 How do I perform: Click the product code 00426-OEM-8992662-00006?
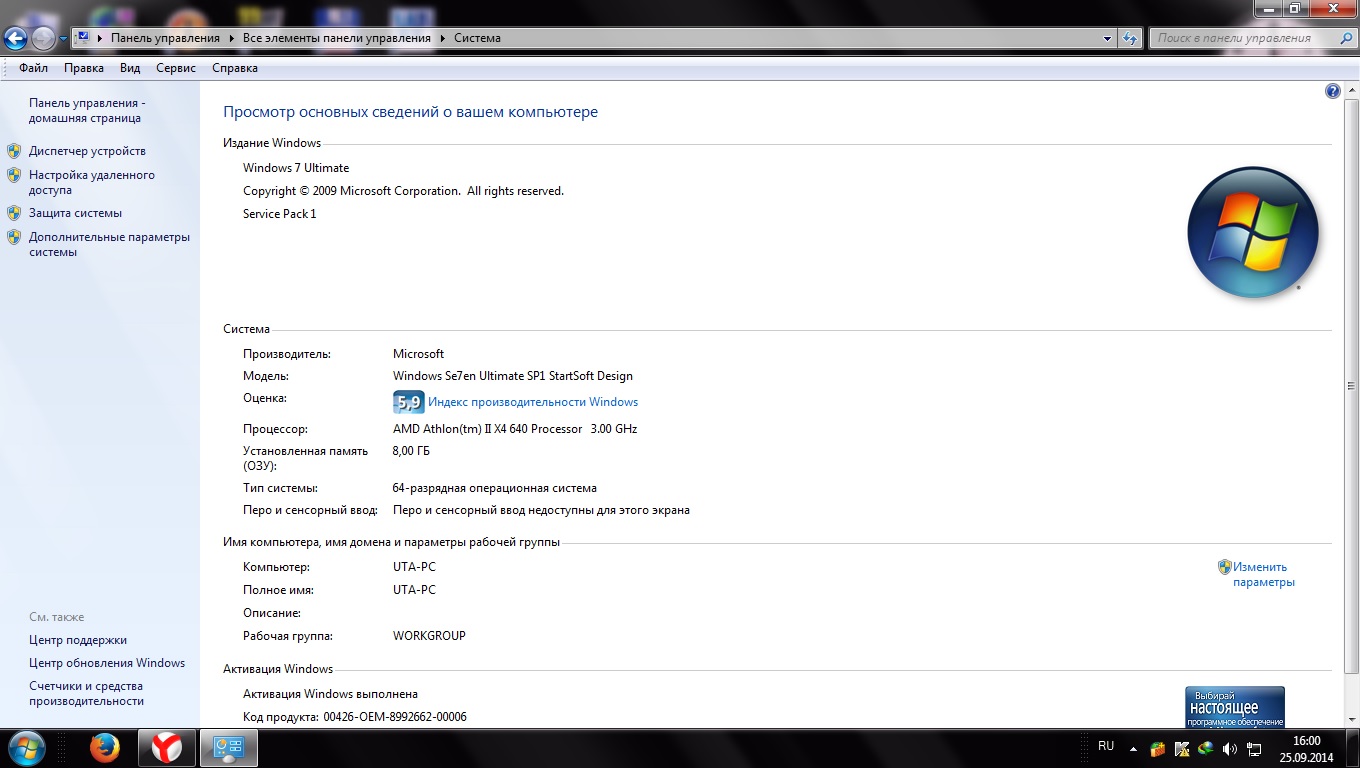coord(395,717)
